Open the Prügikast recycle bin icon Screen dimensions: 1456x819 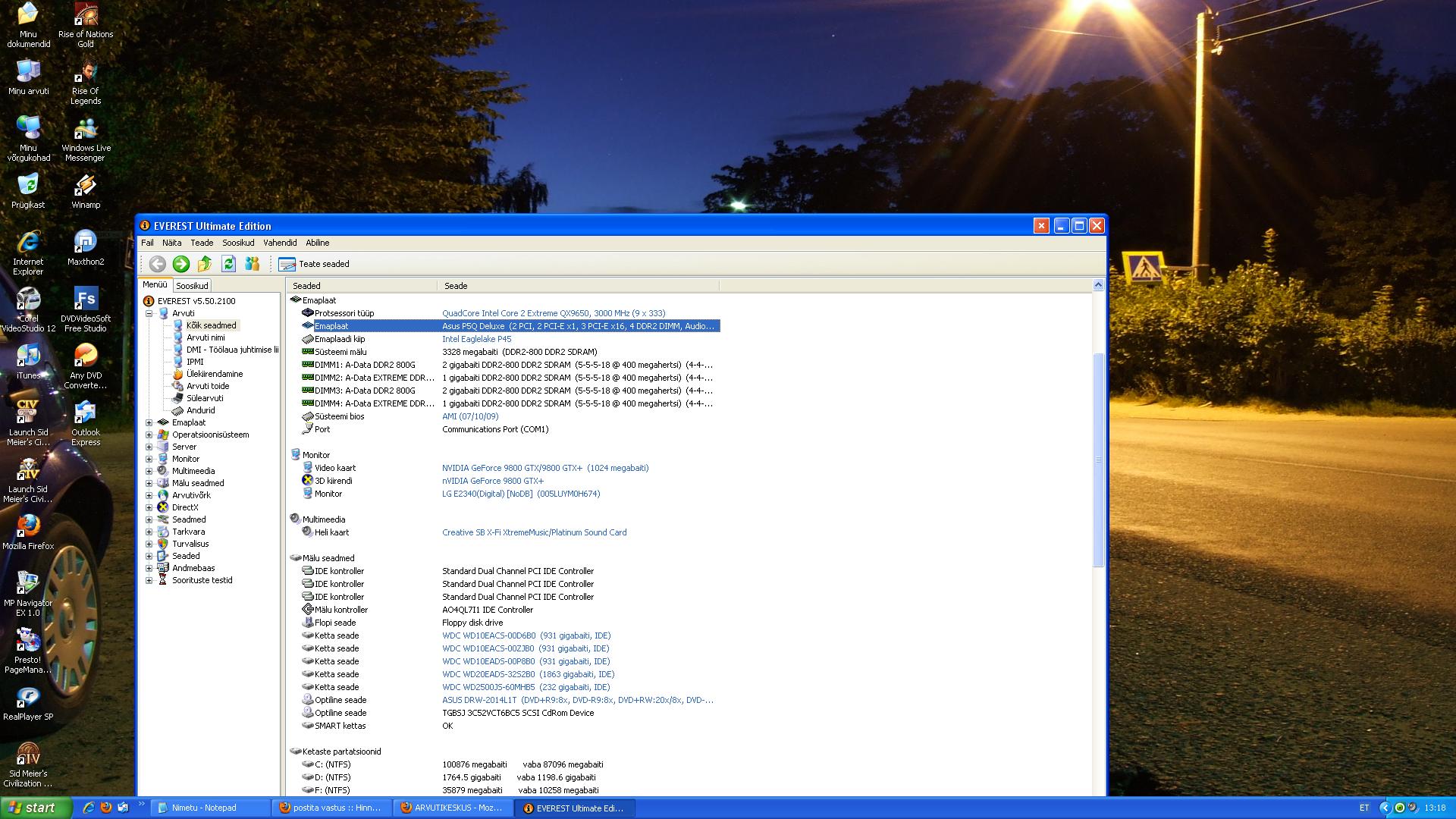coord(28,191)
